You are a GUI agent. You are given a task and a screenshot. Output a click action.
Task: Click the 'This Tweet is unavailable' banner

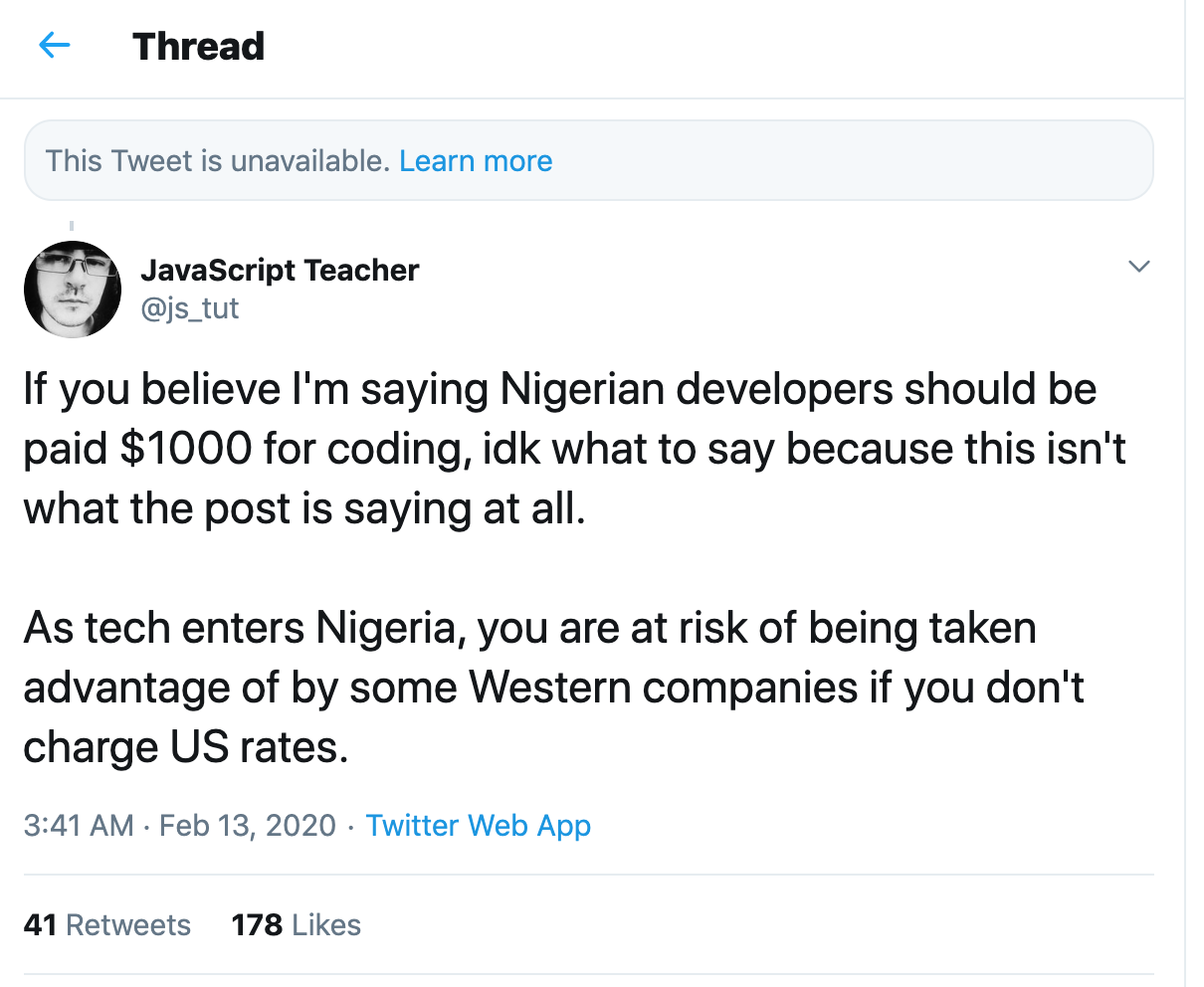tap(219, 161)
